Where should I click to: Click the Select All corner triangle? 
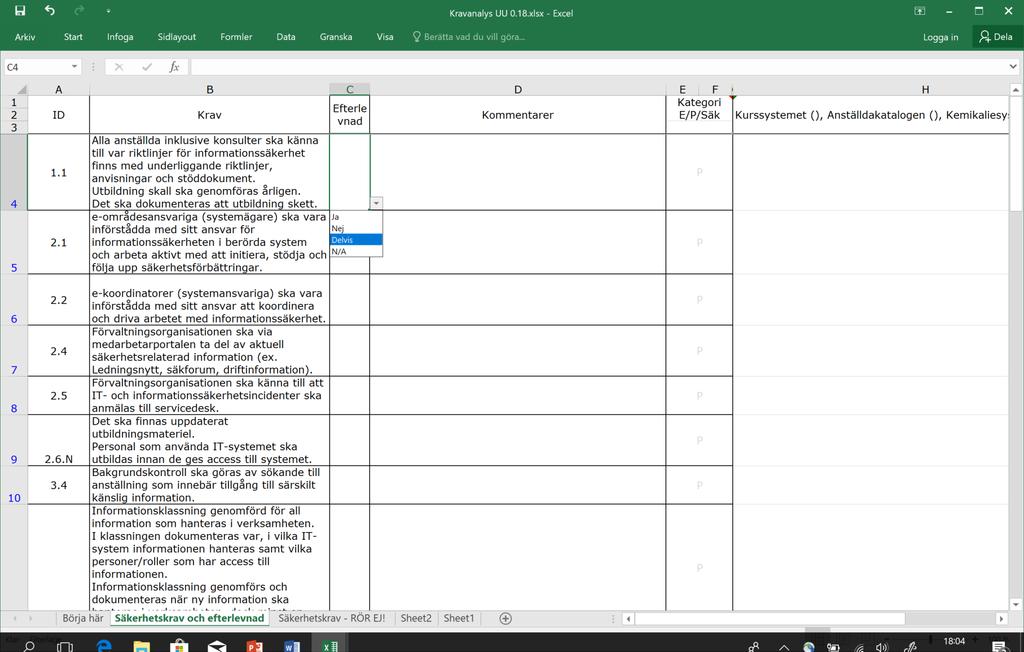pos(21,90)
